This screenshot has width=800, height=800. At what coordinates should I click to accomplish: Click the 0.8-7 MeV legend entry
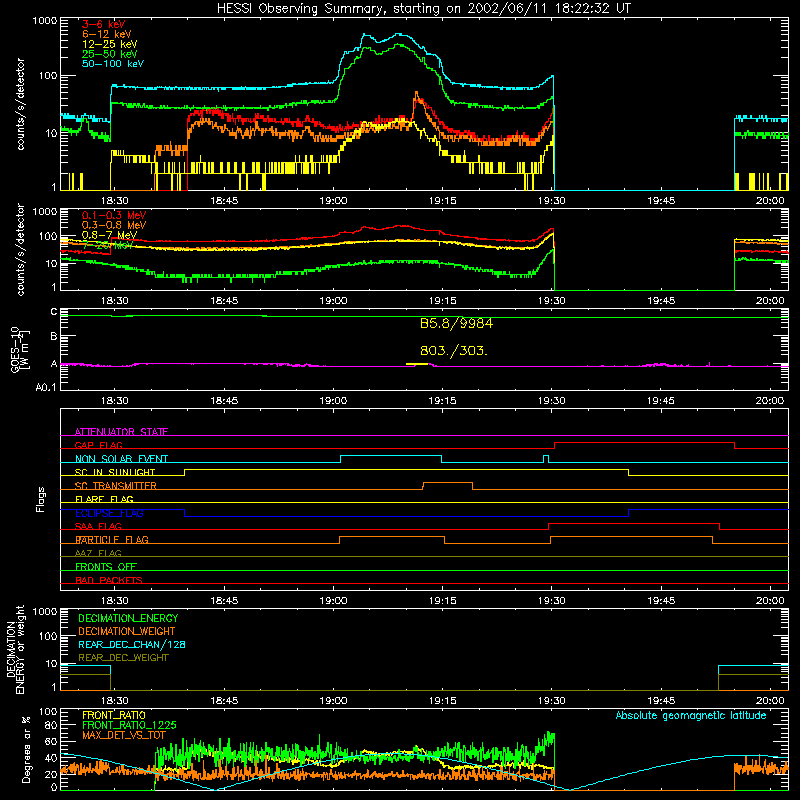tap(109, 235)
